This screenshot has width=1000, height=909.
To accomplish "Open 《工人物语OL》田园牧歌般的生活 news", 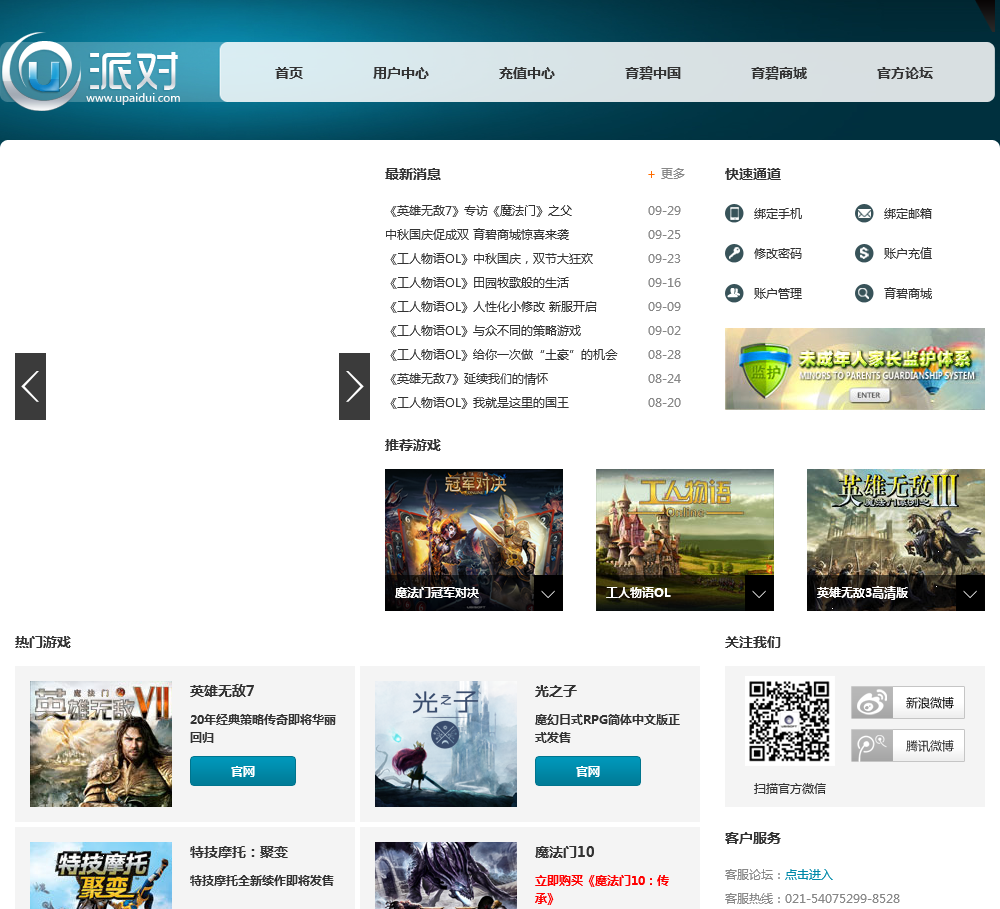I will point(477,283).
